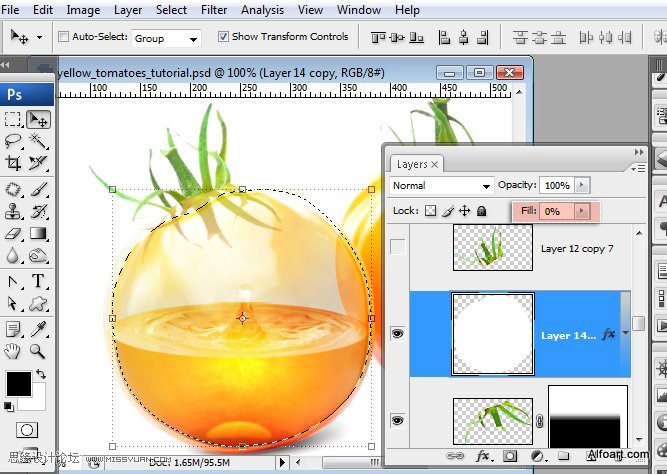Select the Gradient tool
The height and width of the screenshot is (474, 667).
pos(38,233)
